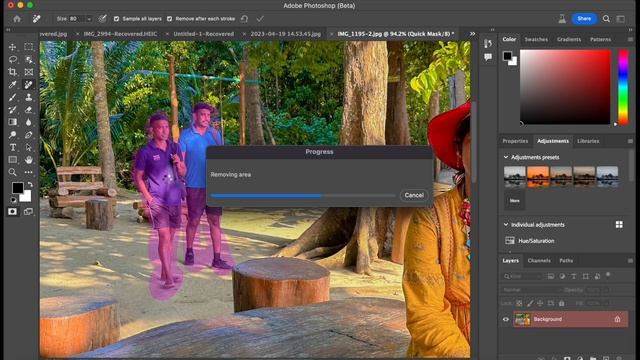The image size is (640, 360).
Task: Switch to the 2023-04-19 14.53.45.jpg tab
Action: (286, 34)
